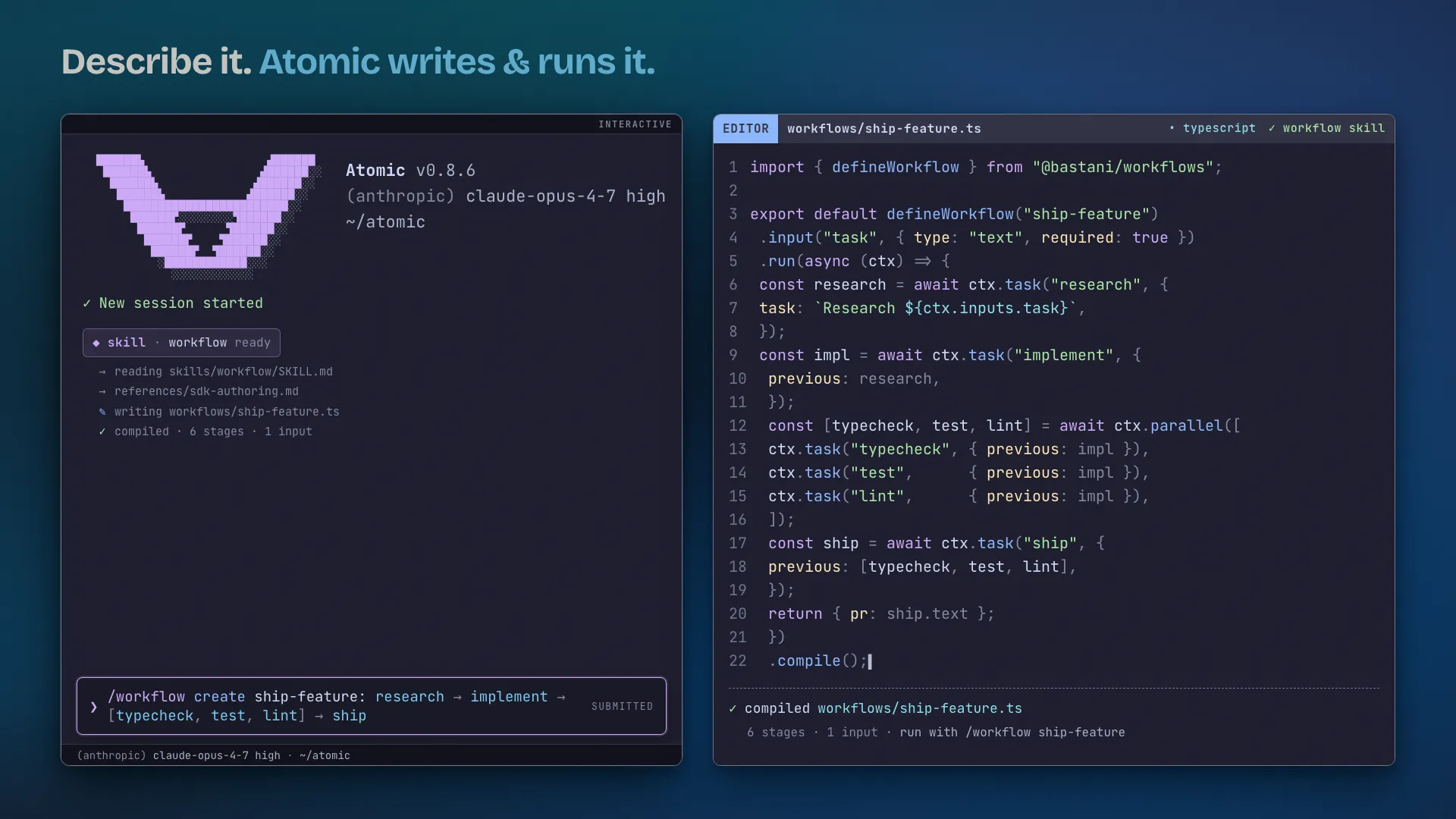
Task: Click the 'const impl = await ctx.task("implement"' line
Action: point(950,356)
